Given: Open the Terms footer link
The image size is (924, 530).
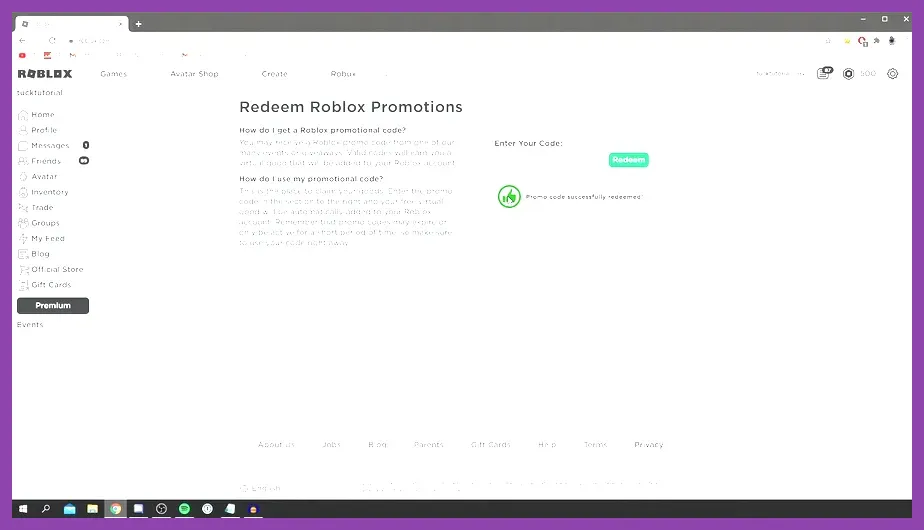Looking at the screenshot, I should [x=596, y=445].
